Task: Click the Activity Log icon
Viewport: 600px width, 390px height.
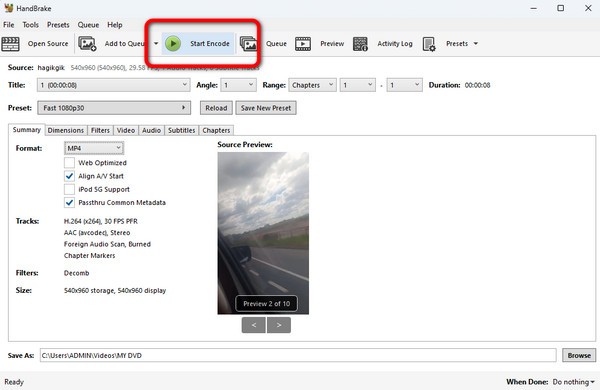Action: pyautogui.click(x=360, y=44)
